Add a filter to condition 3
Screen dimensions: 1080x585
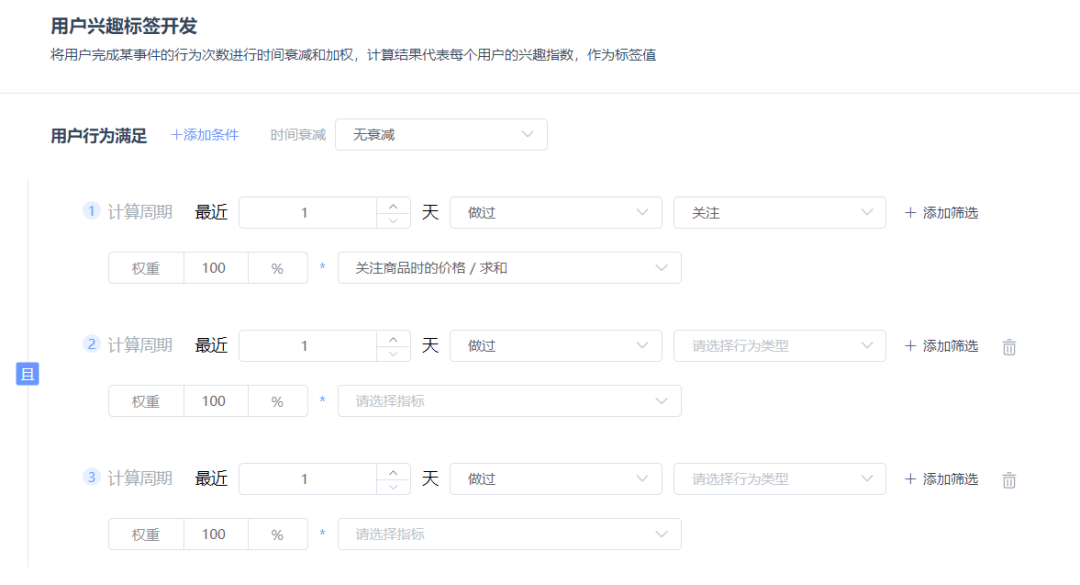click(941, 479)
